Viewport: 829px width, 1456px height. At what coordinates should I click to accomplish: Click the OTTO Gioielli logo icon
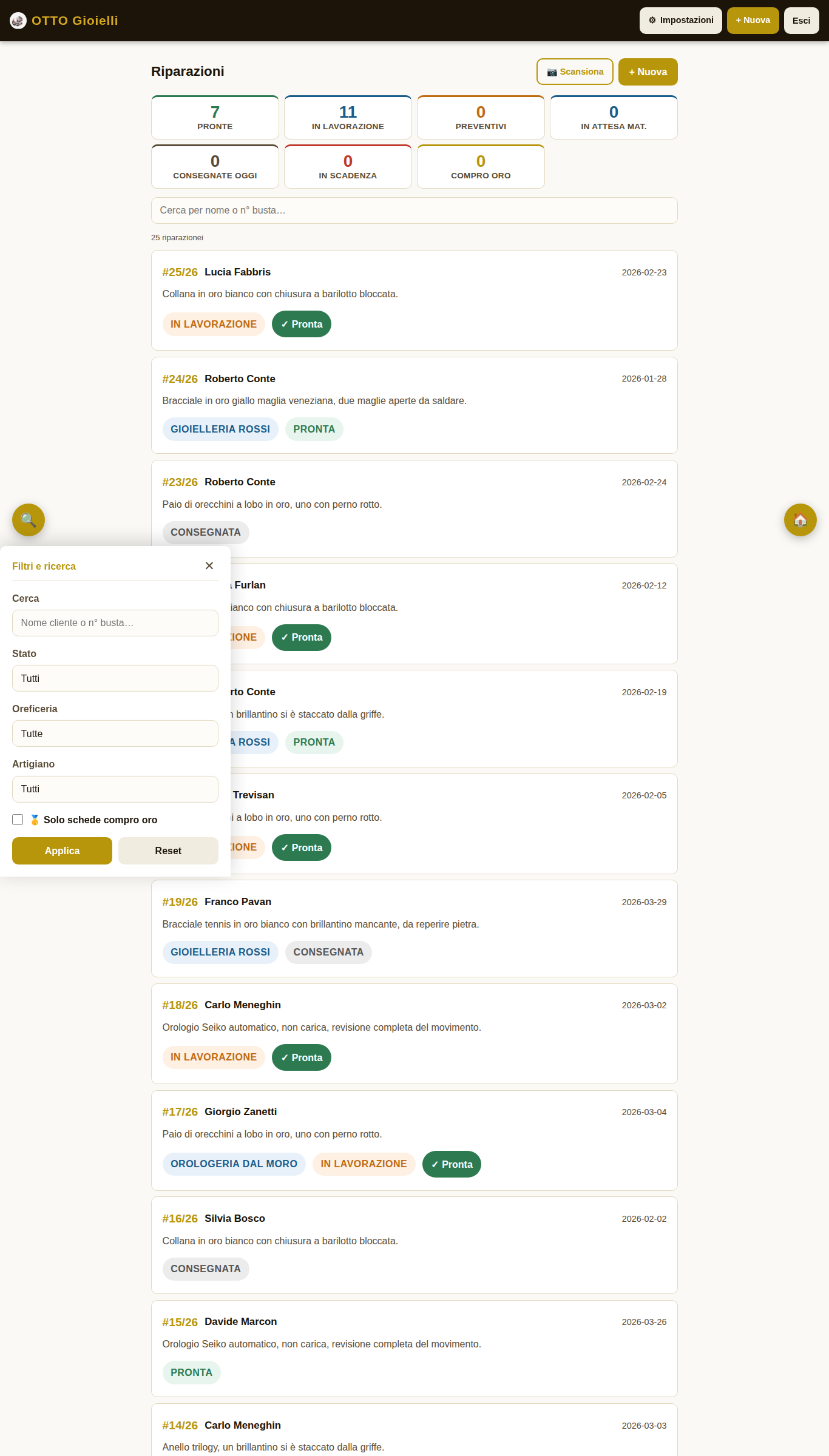tap(18, 20)
